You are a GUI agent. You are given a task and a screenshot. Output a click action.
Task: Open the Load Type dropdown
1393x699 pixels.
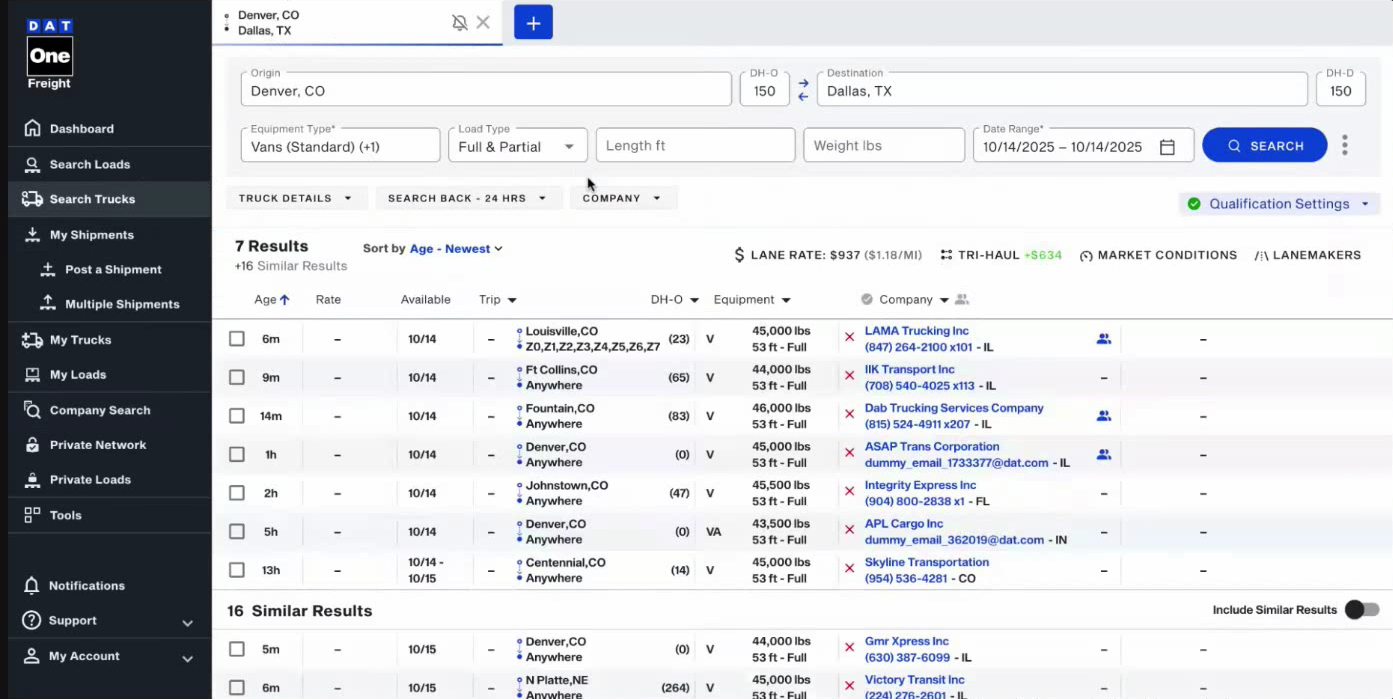point(516,146)
